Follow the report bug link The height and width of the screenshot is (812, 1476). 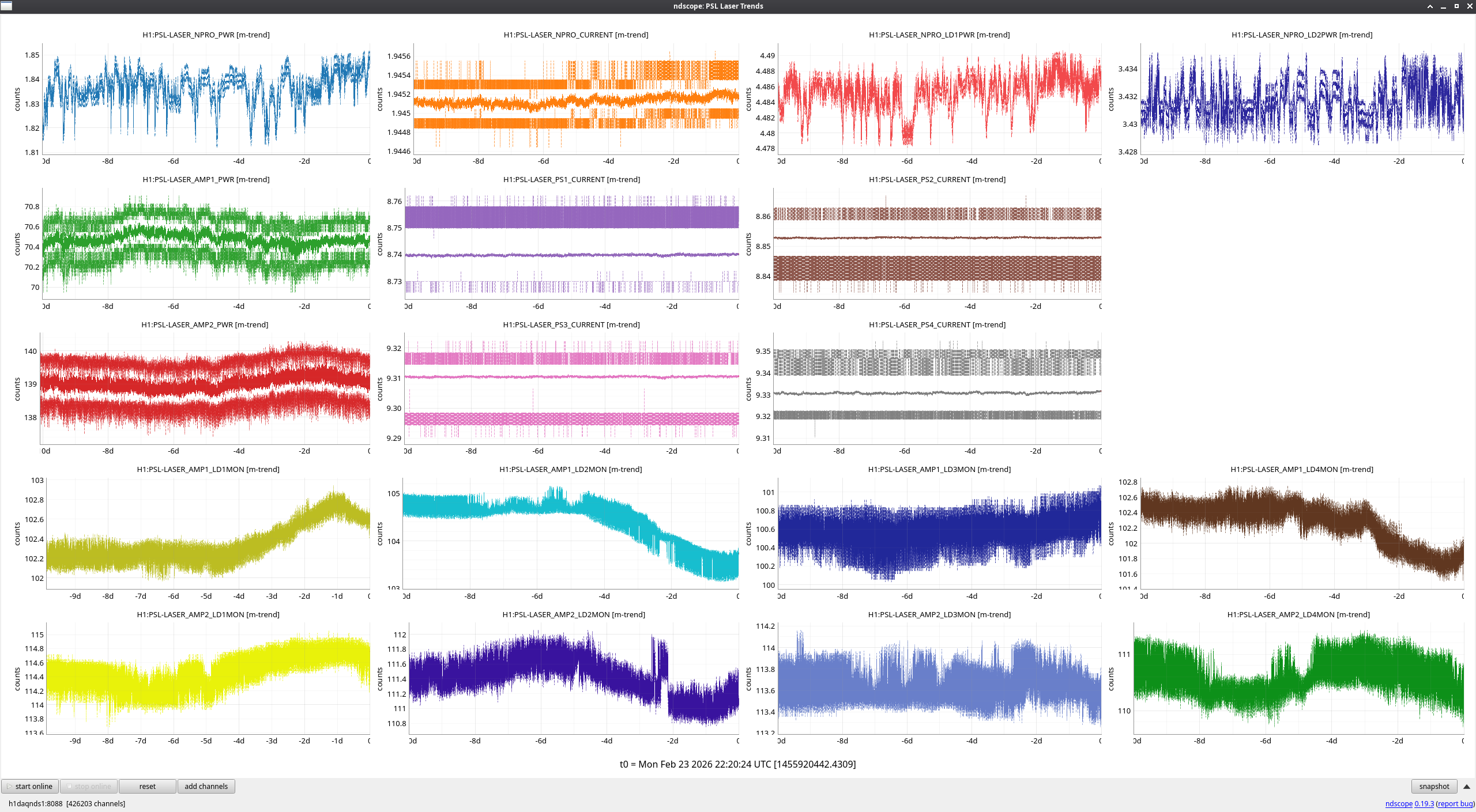(x=1455, y=803)
